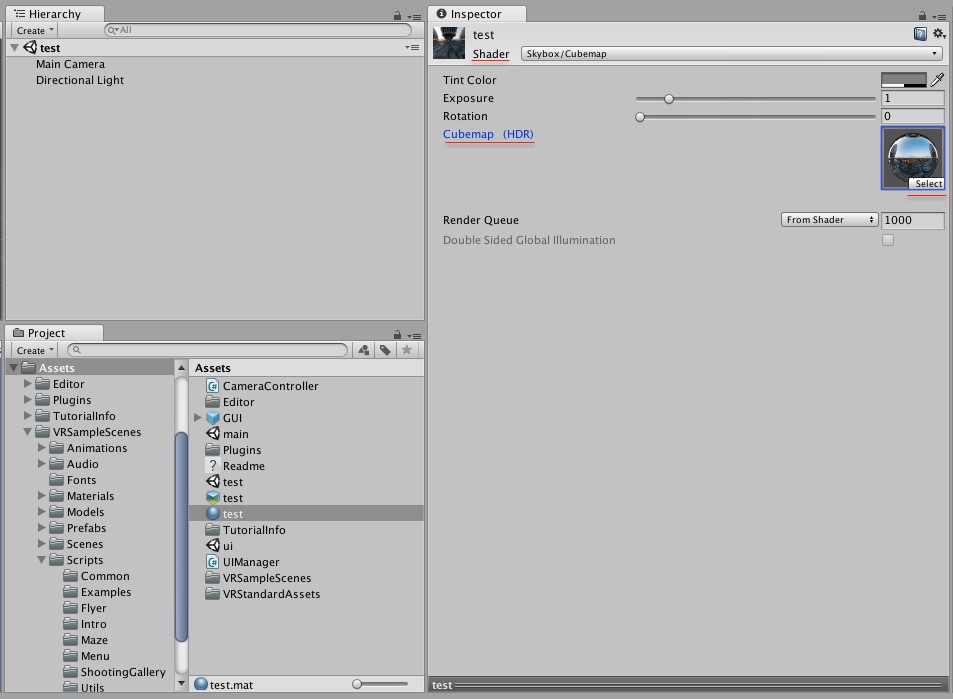This screenshot has height=699, width=953.
Task: Open the material settings gear menu
Action: (x=939, y=34)
